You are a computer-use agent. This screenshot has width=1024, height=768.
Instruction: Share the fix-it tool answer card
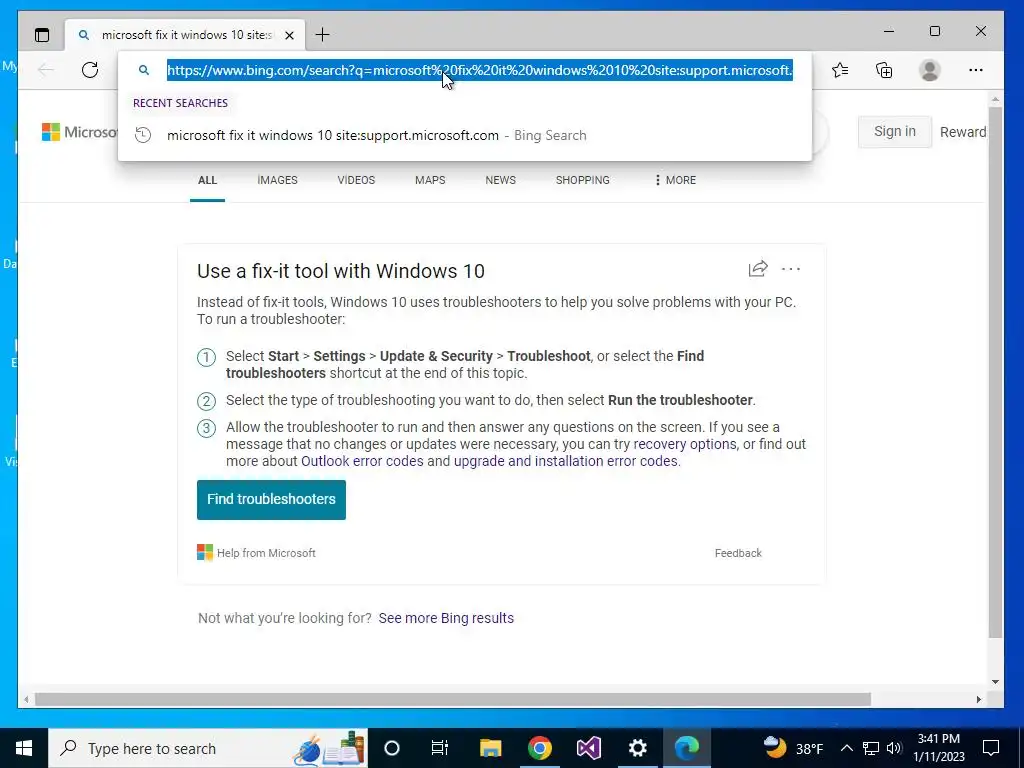(758, 268)
